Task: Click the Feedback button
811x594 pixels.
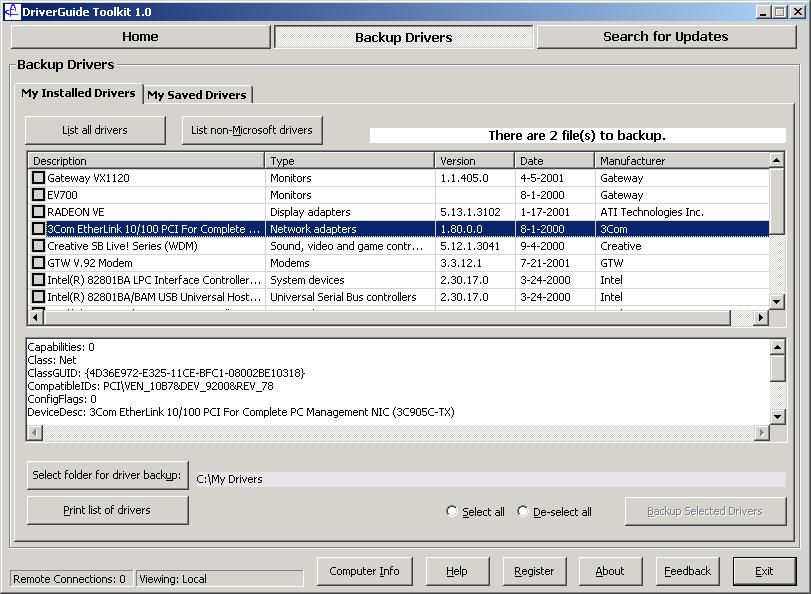Action: [687, 571]
